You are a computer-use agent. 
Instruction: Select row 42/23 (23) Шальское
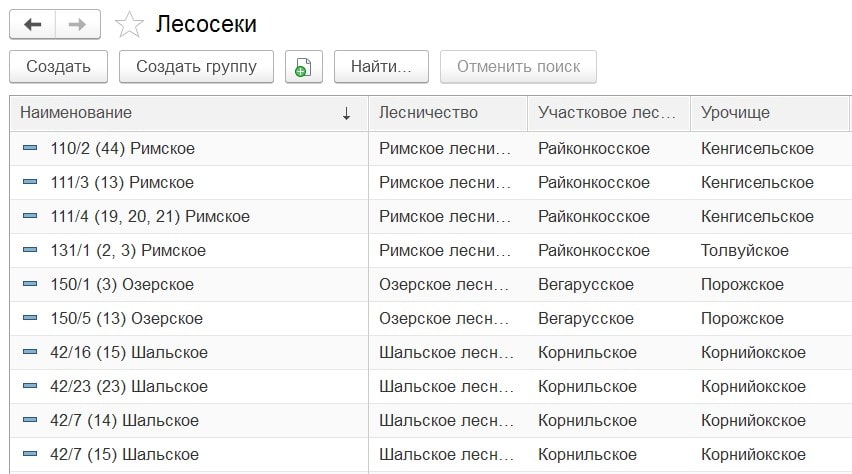click(x=430, y=386)
